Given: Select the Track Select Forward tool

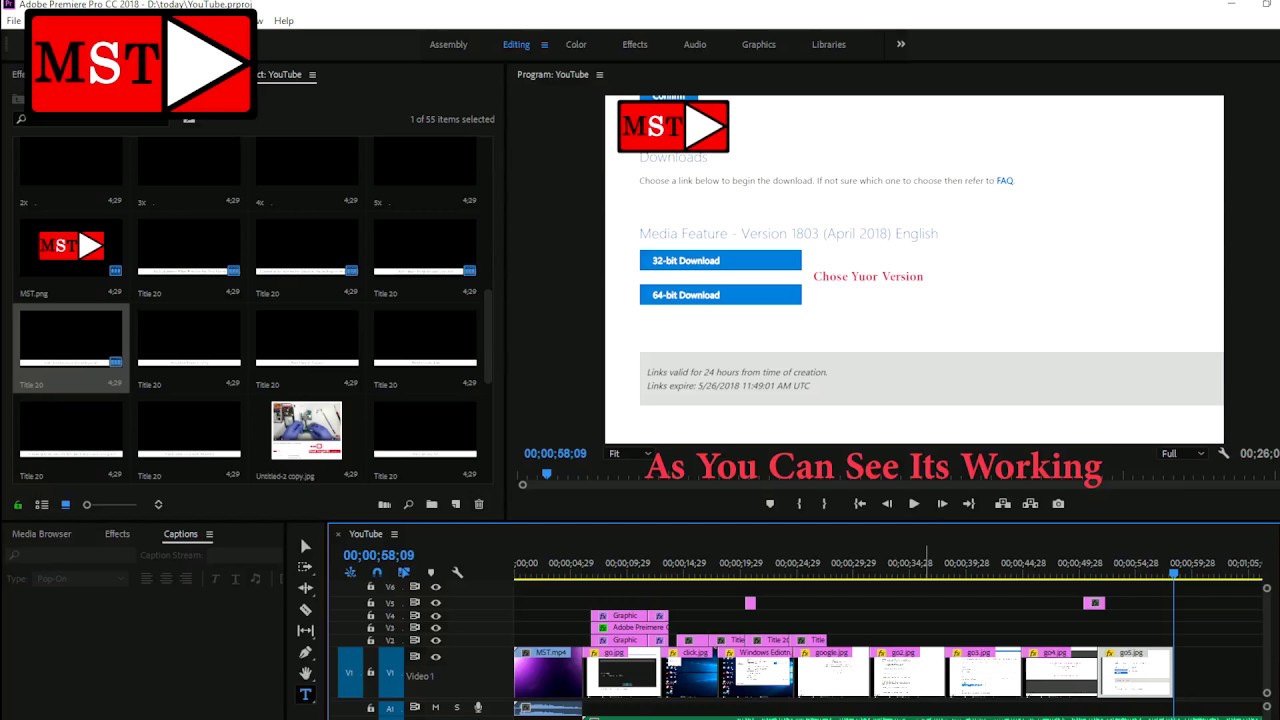Looking at the screenshot, I should pyautogui.click(x=305, y=567).
